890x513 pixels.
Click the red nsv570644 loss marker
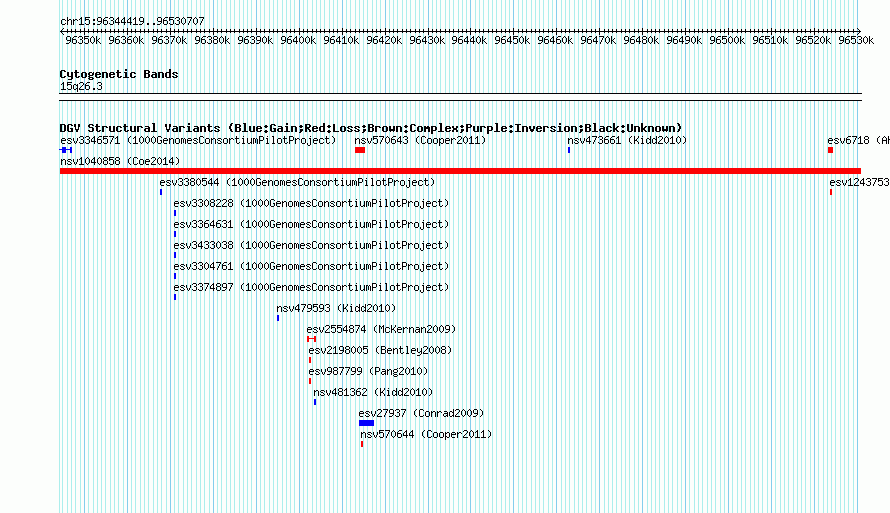[362, 444]
